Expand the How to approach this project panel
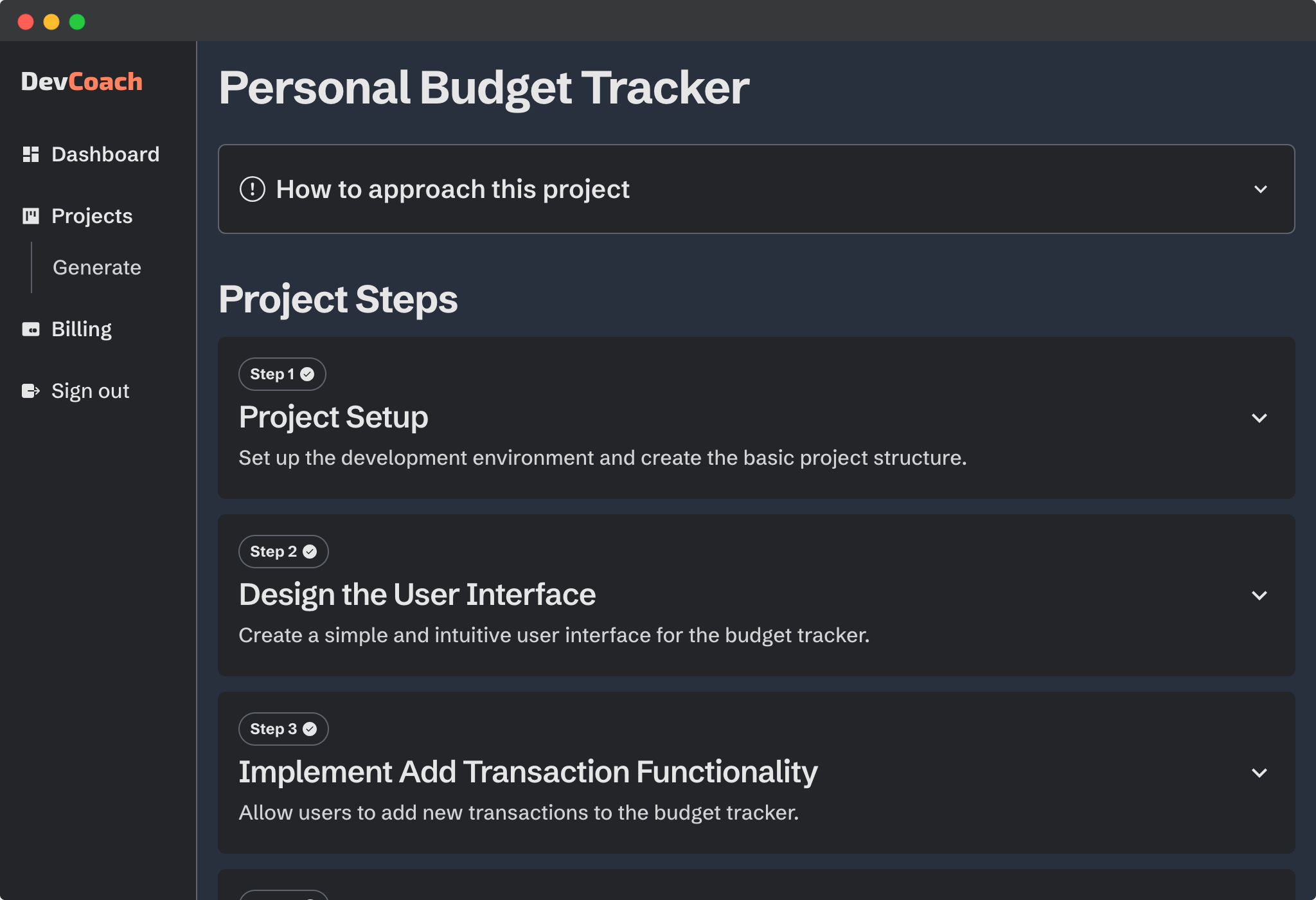The height and width of the screenshot is (900, 1316). coord(1260,189)
